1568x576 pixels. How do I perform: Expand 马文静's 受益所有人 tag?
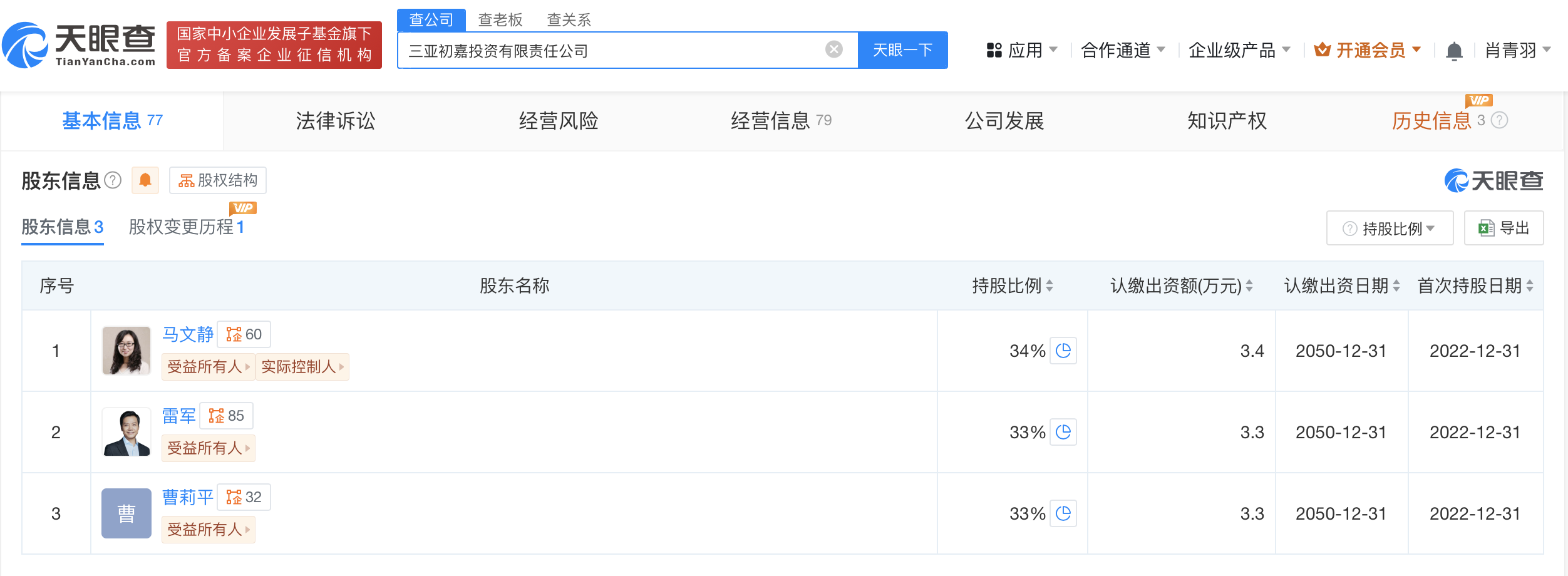pyautogui.click(x=208, y=367)
